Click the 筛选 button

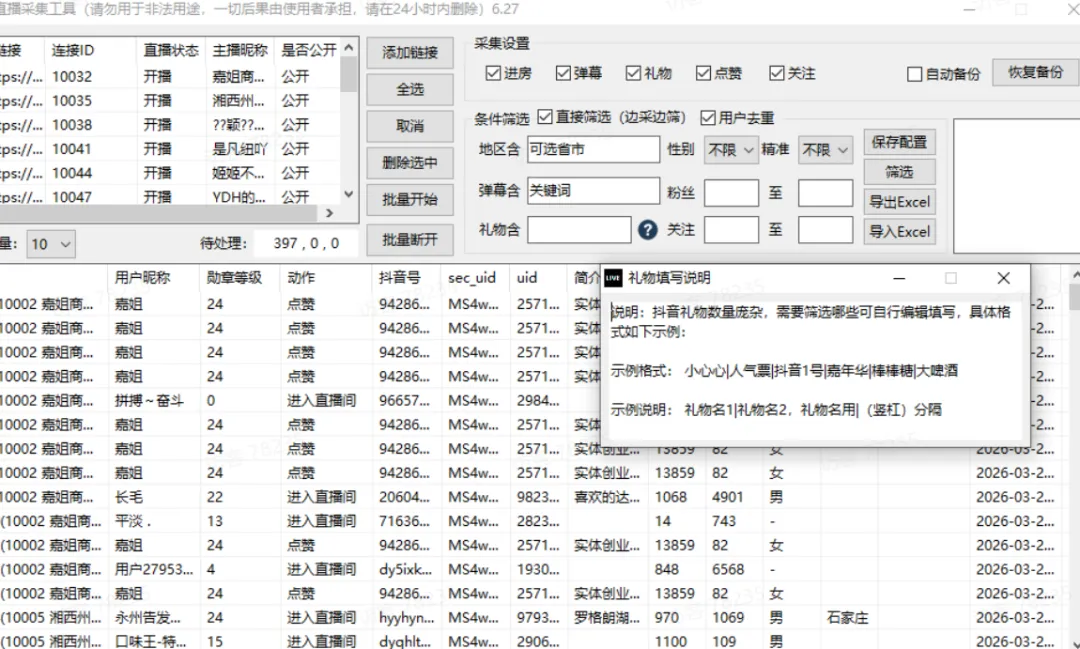coord(899,172)
